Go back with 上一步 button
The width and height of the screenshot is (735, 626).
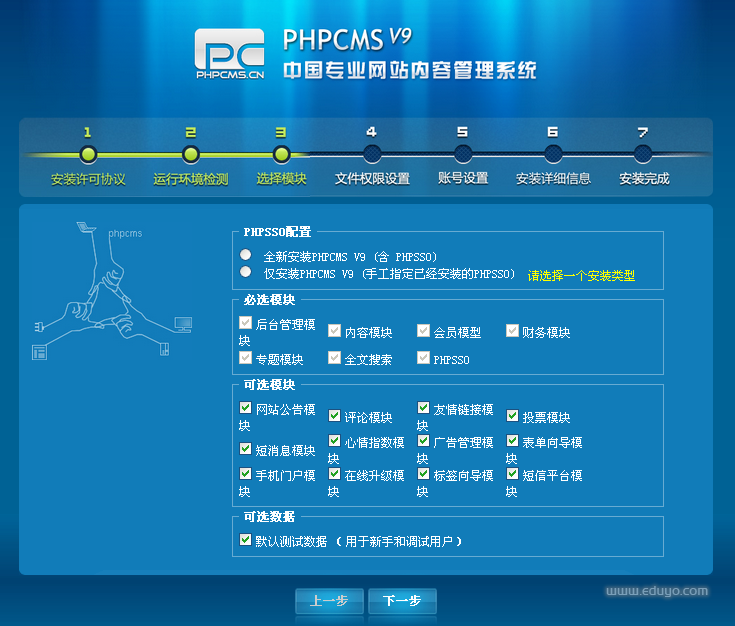(329, 601)
